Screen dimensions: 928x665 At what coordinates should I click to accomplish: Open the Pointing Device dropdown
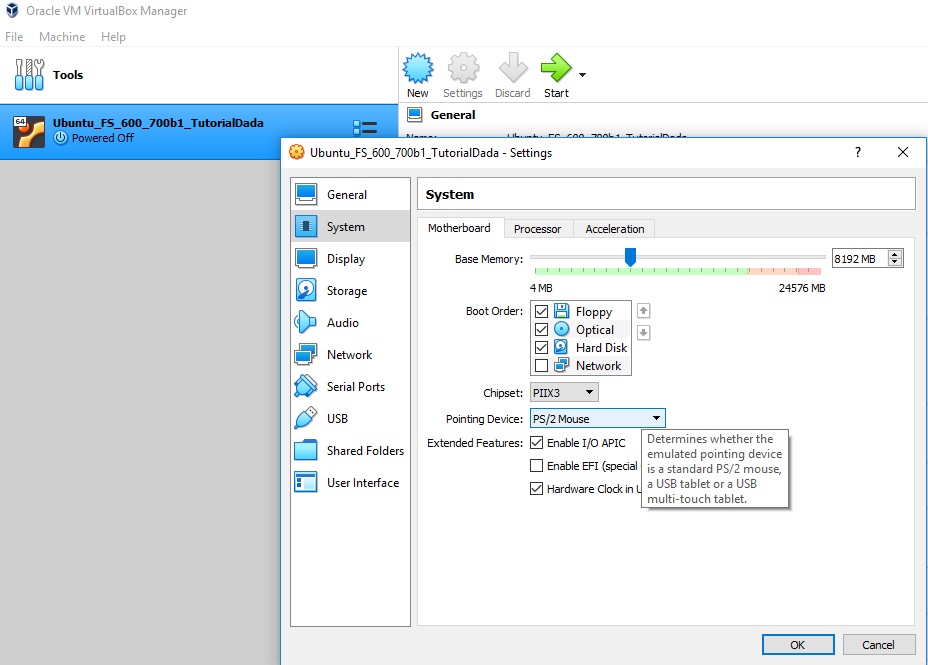[x=597, y=418]
